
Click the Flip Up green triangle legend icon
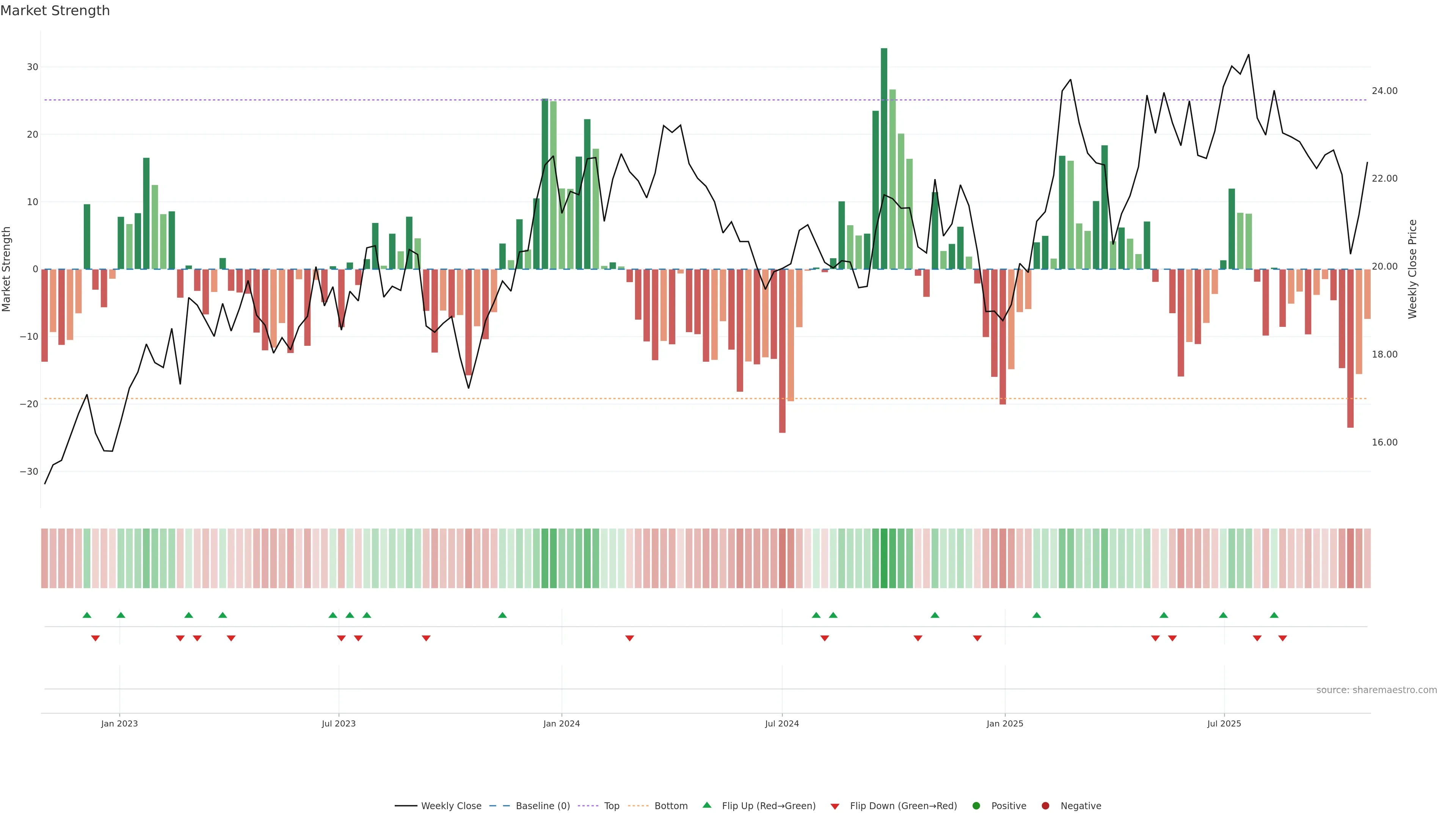(706, 805)
